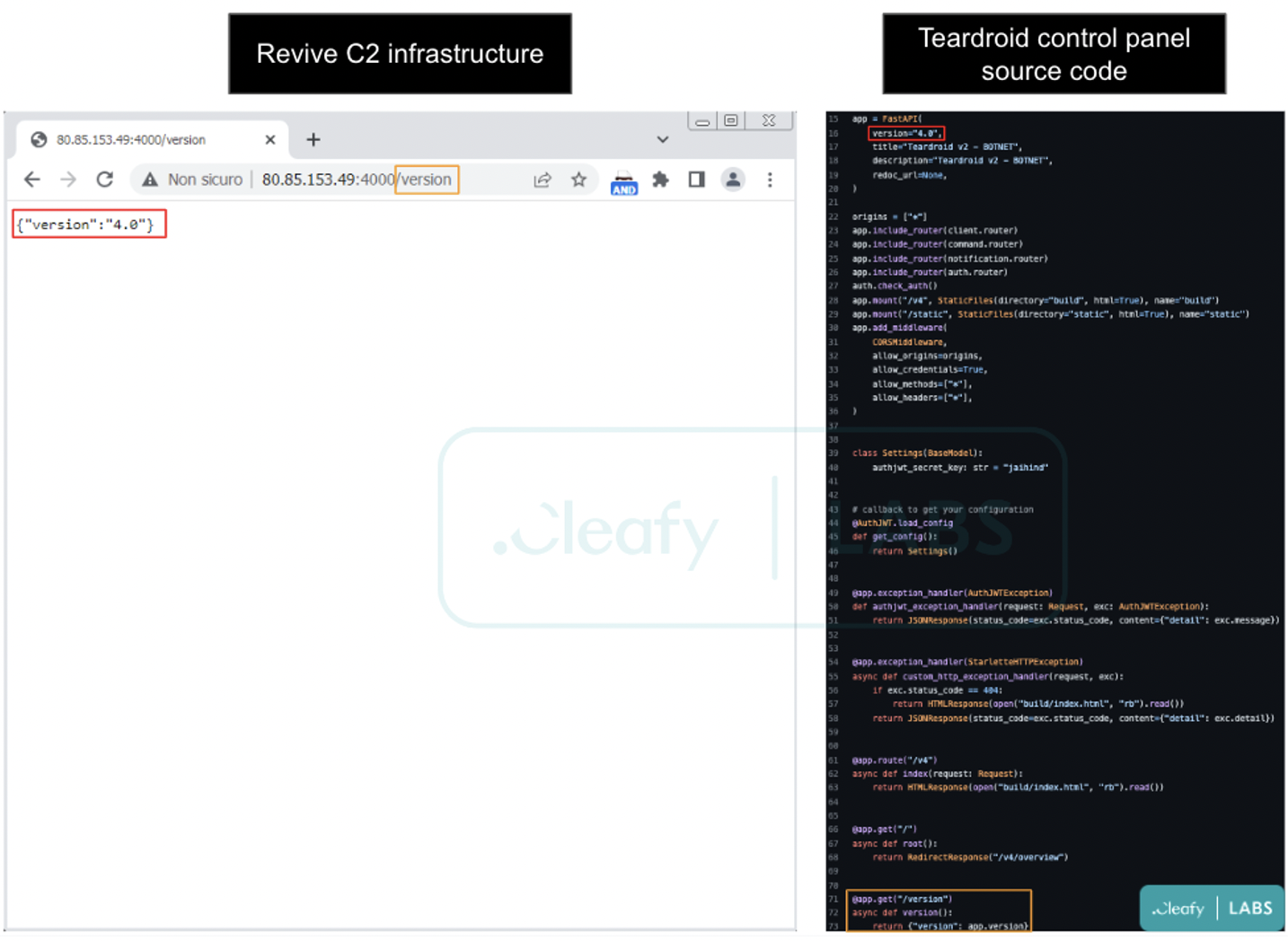Click the allow_credentials=True, code line

[x=929, y=370]
